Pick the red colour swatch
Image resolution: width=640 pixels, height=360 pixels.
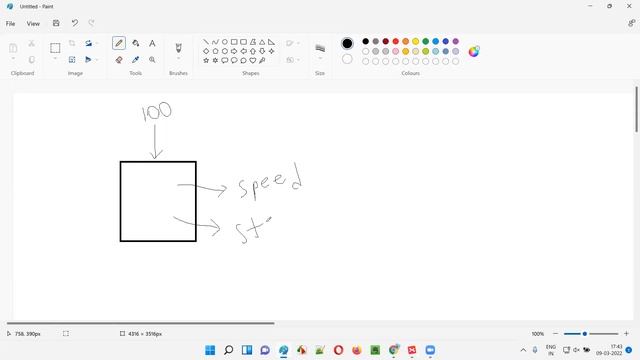tap(396, 41)
